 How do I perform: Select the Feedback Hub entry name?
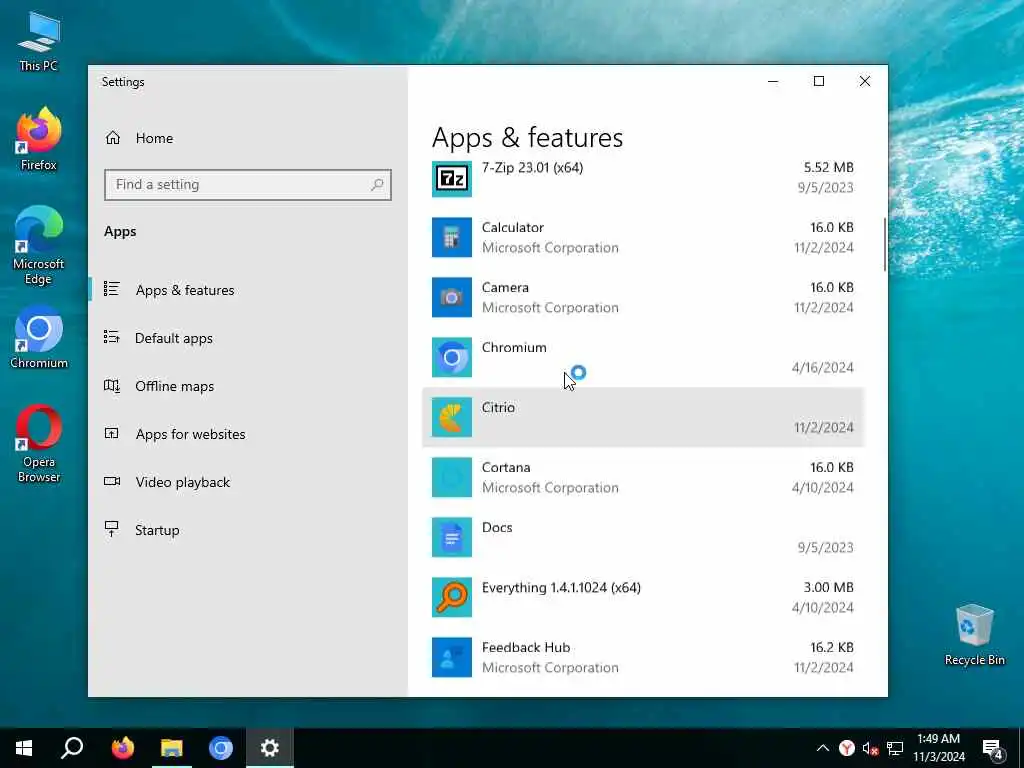coord(526,648)
